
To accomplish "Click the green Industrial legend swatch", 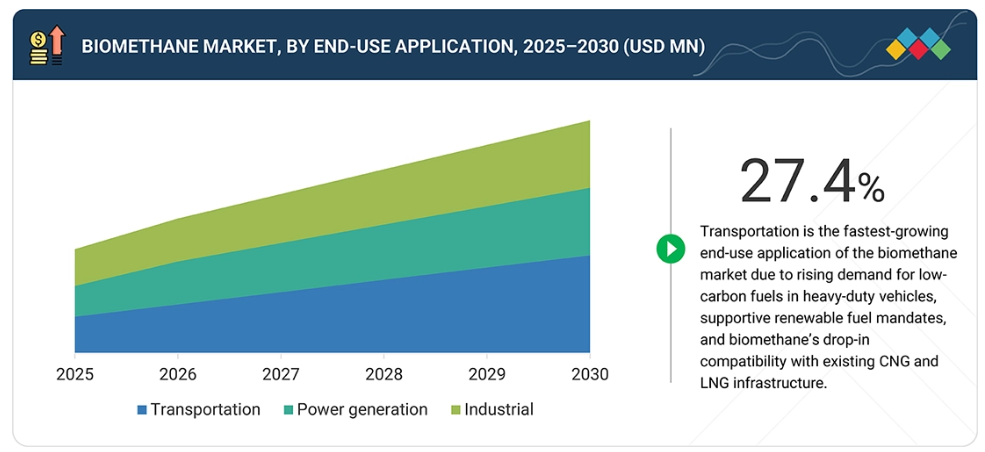I will click(x=457, y=410).
